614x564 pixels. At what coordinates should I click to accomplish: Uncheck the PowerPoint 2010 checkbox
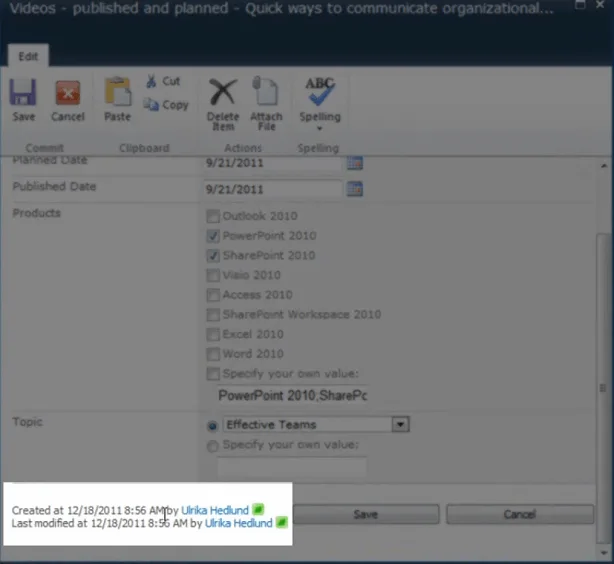[212, 236]
